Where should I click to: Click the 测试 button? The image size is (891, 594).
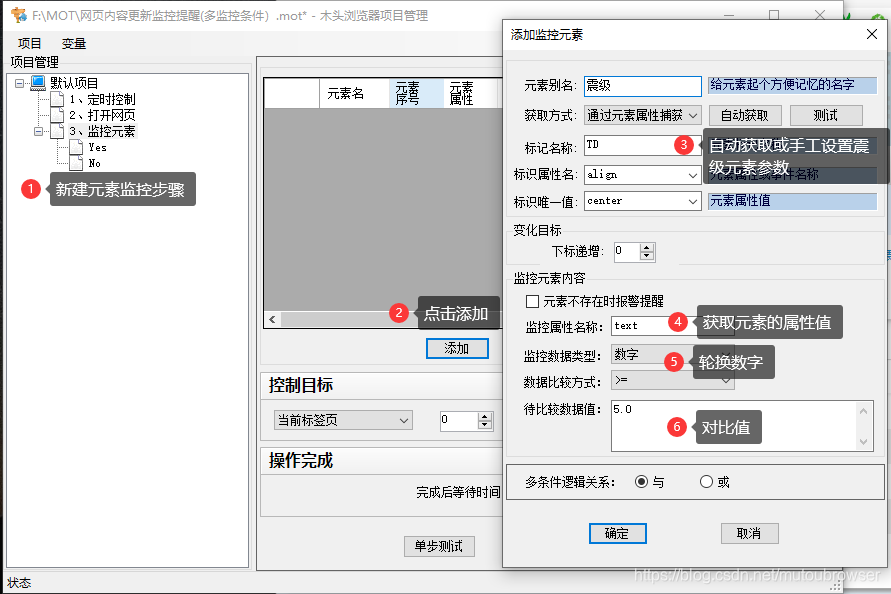[826, 115]
